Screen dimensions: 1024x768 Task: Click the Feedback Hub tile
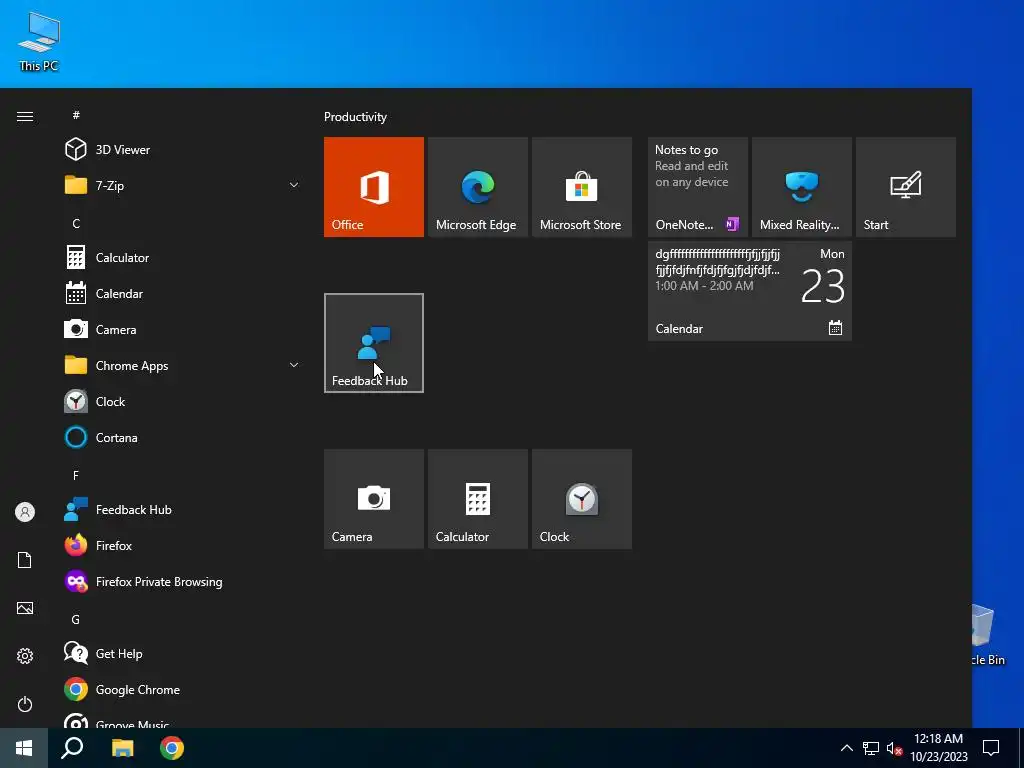click(374, 343)
